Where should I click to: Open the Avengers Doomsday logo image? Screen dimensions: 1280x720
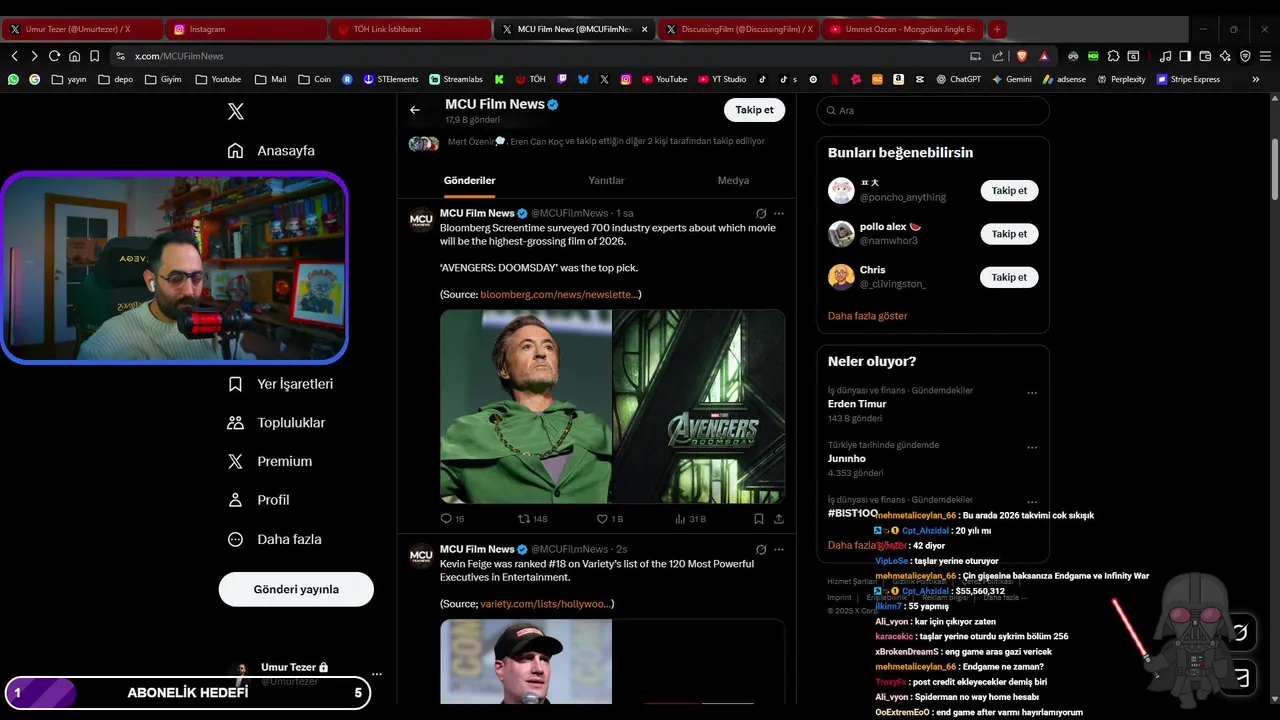click(x=699, y=406)
